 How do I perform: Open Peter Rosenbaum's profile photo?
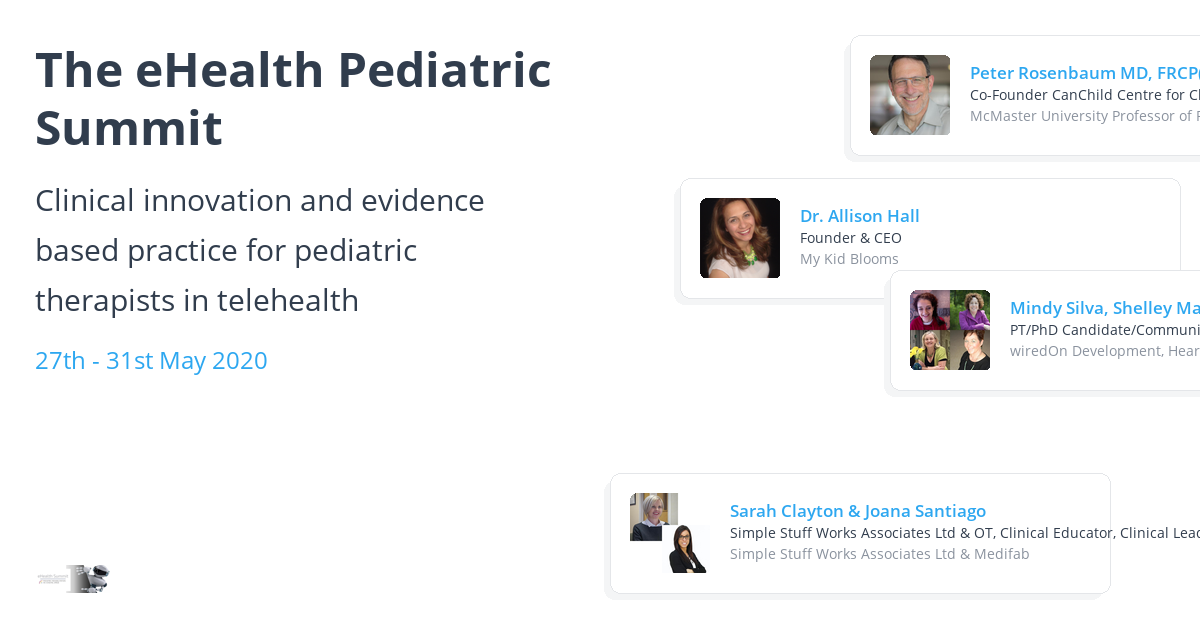click(x=910, y=95)
